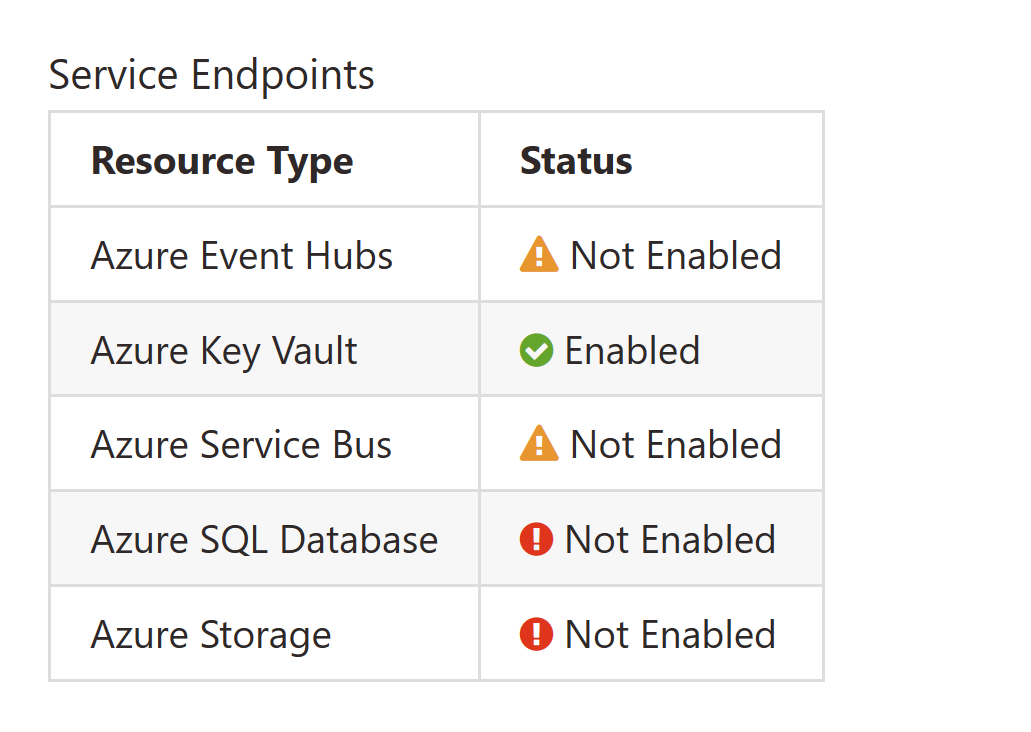
Task: Click the red error icon for Azure Storage
Action: 536,634
